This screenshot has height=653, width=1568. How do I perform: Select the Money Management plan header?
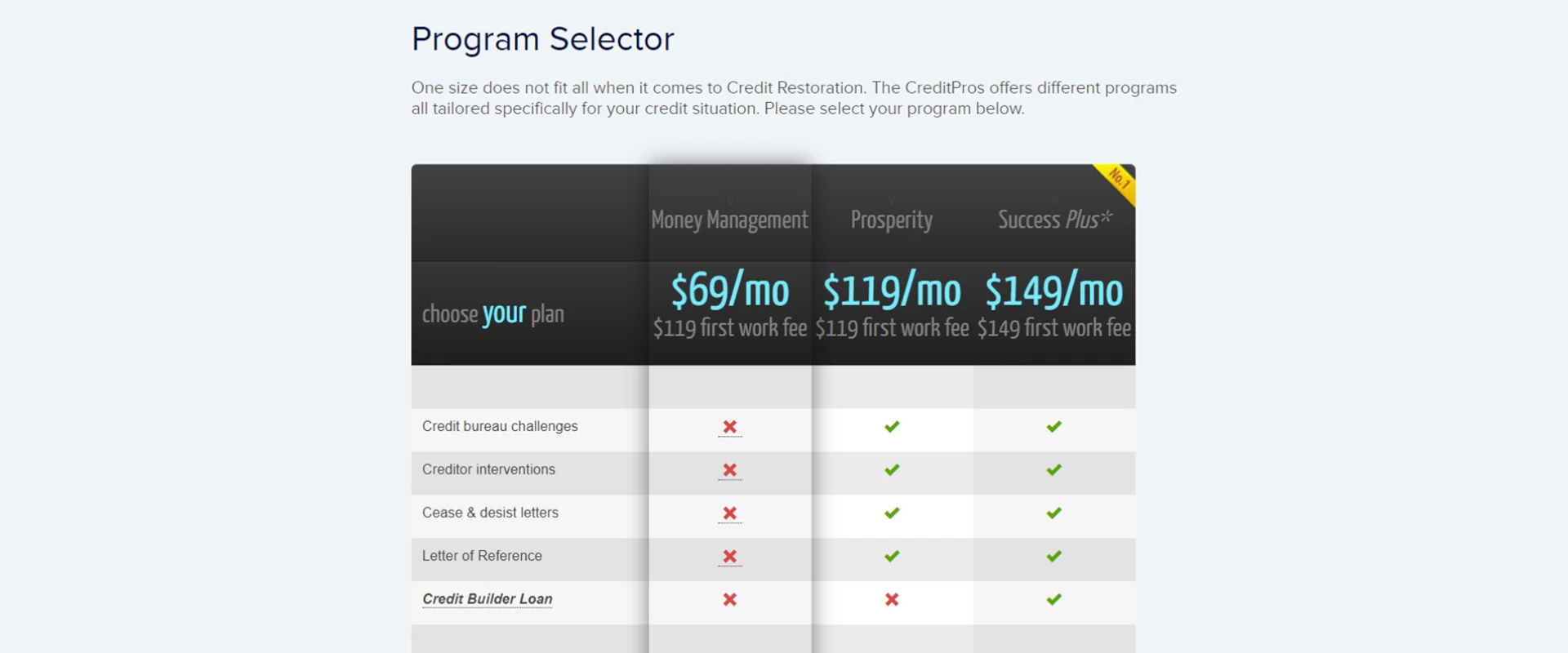[x=729, y=220]
